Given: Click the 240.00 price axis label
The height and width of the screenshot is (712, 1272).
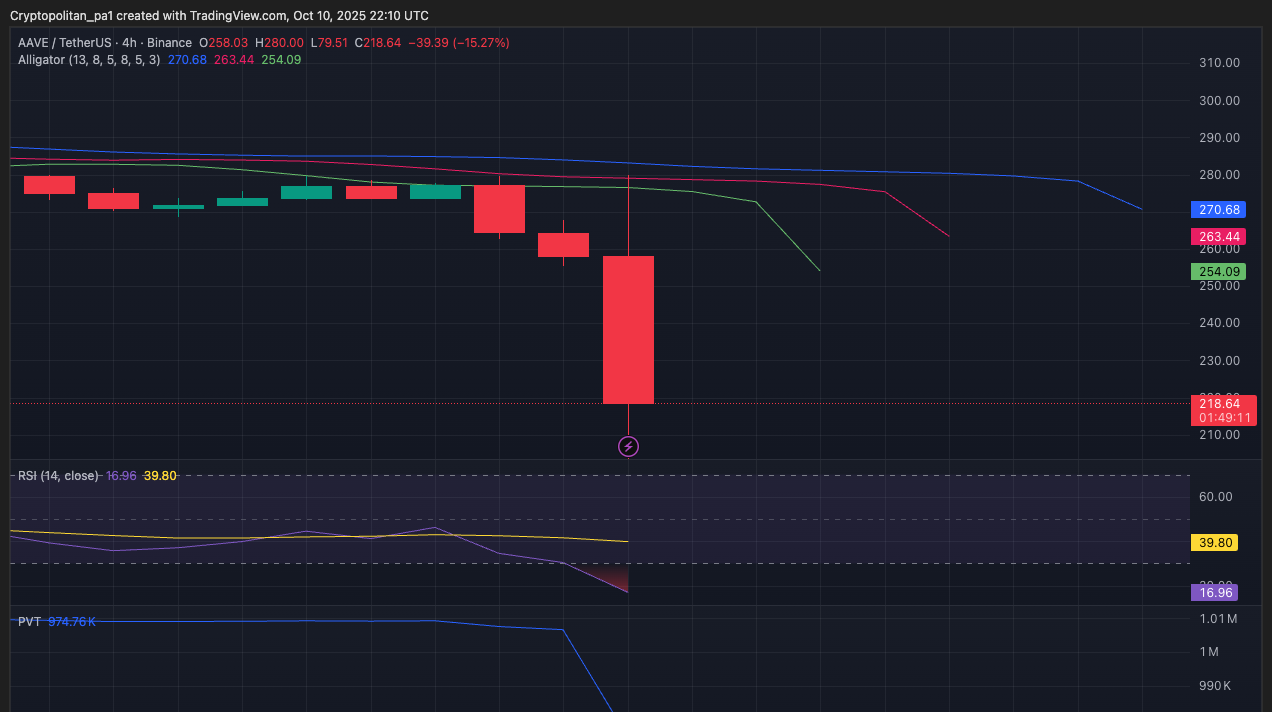Looking at the screenshot, I should [x=1219, y=323].
